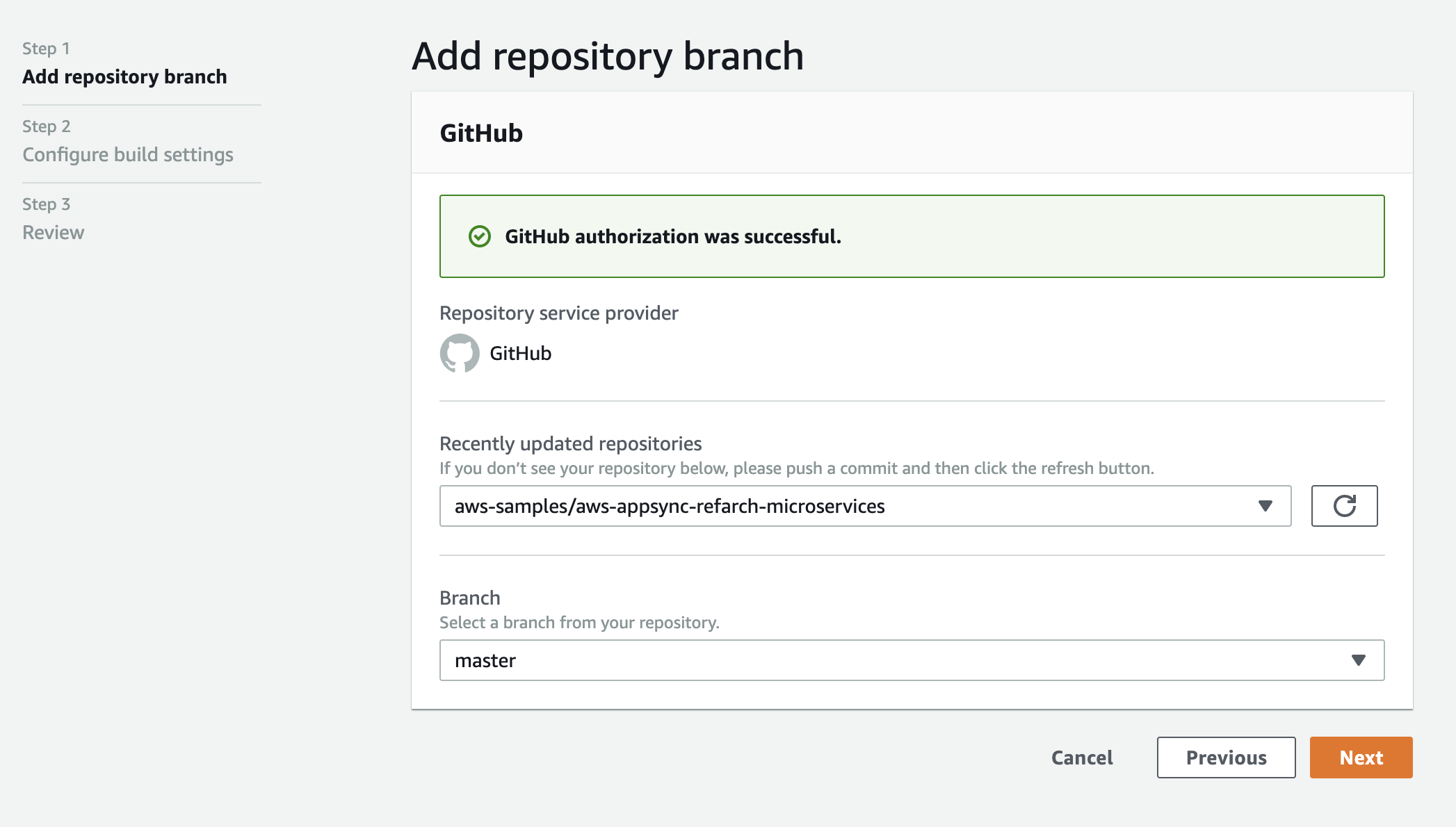Click the GitHub section header
Image resolution: width=1456 pixels, height=827 pixels.
(481, 133)
